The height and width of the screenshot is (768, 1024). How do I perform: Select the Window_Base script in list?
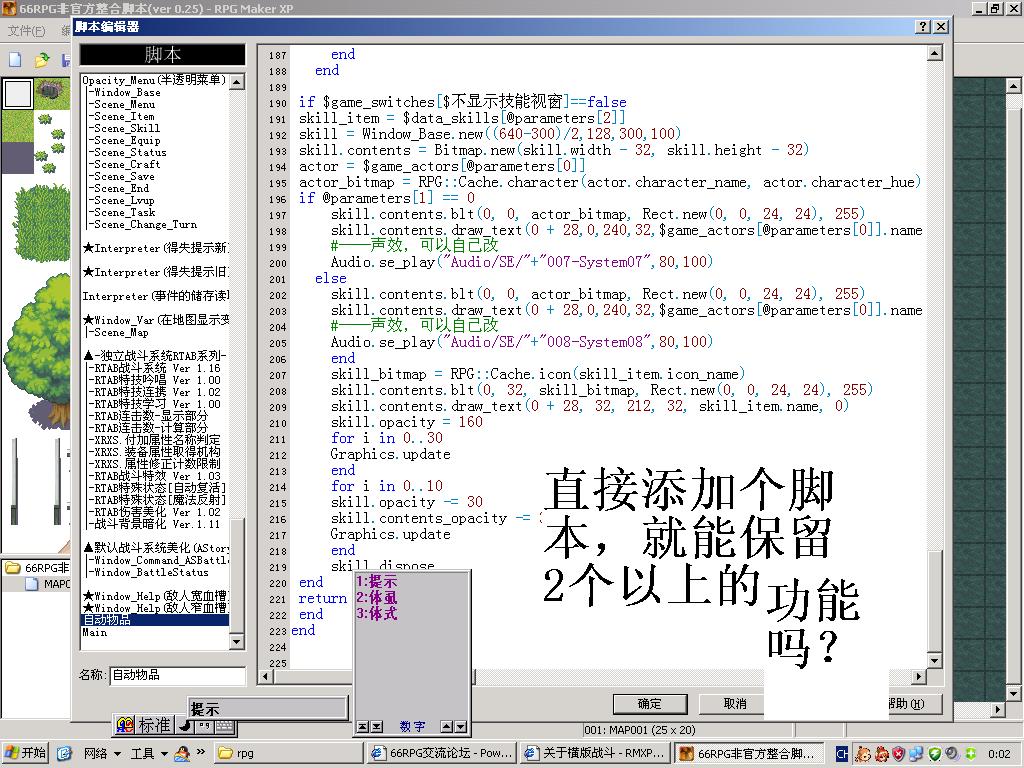127,93
